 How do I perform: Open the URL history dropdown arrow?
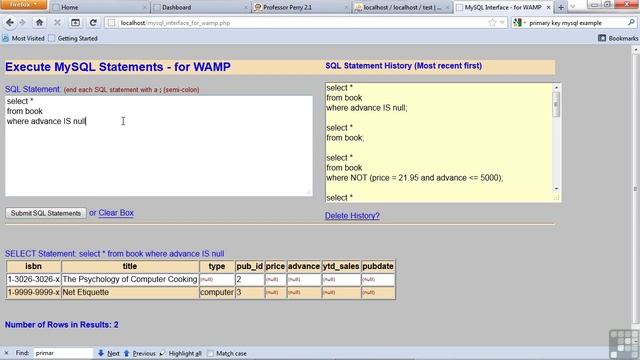[x=502, y=23]
